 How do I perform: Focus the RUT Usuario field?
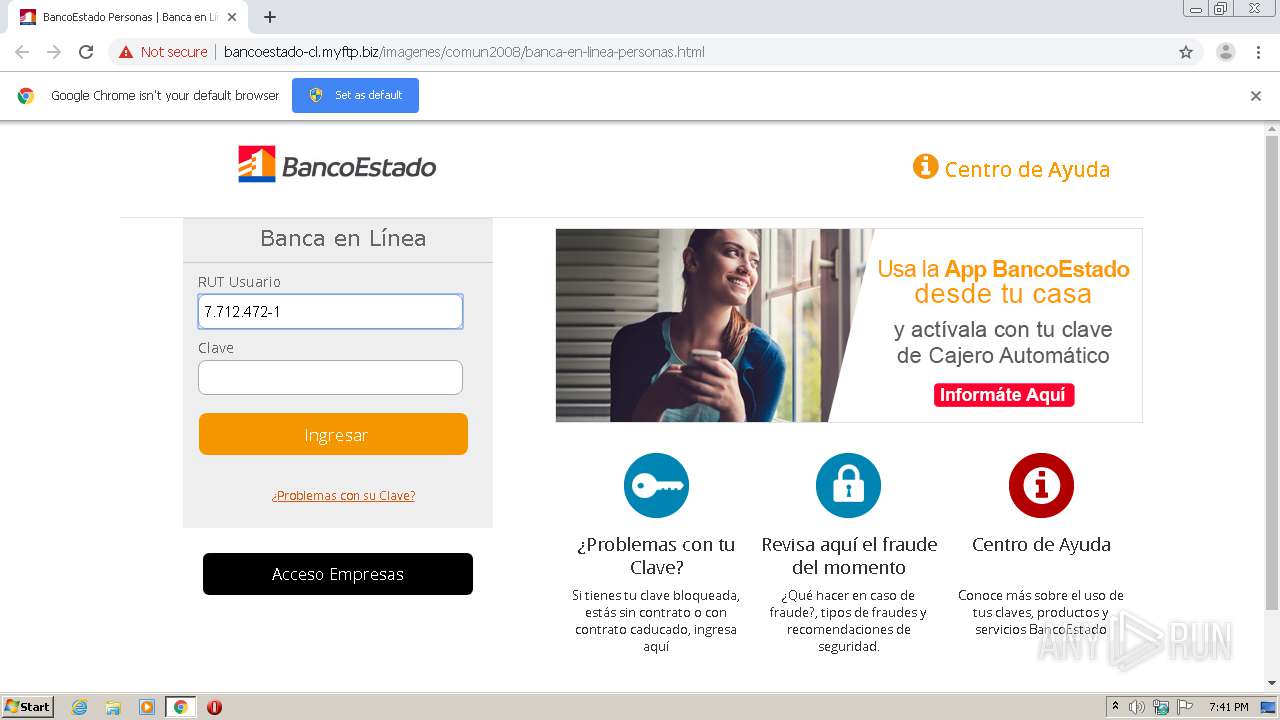[x=330, y=311]
